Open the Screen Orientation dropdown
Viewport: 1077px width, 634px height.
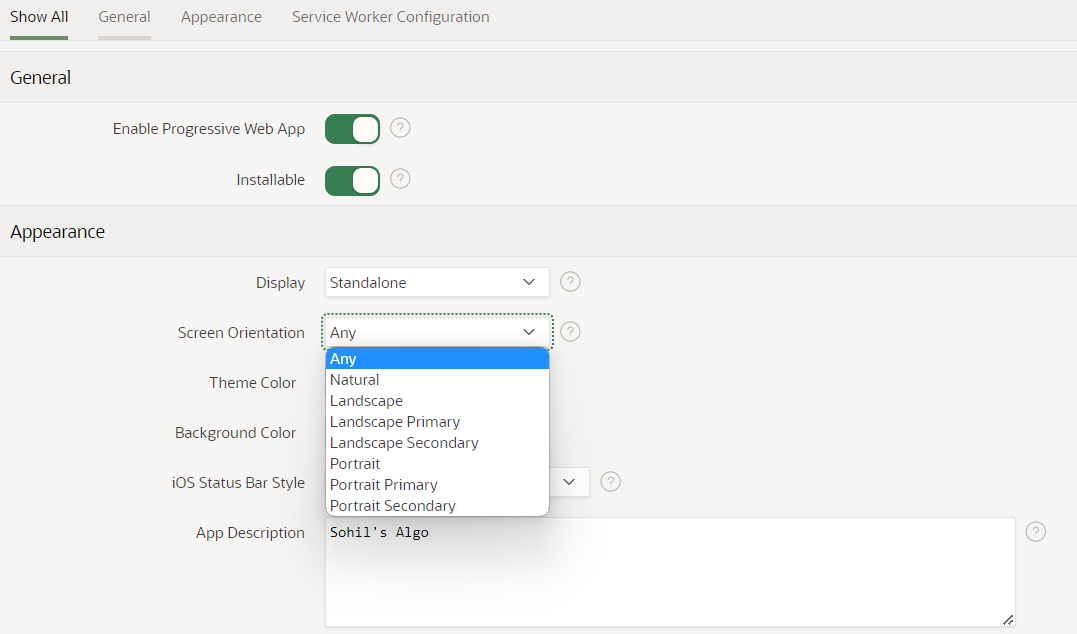pyautogui.click(x=436, y=331)
